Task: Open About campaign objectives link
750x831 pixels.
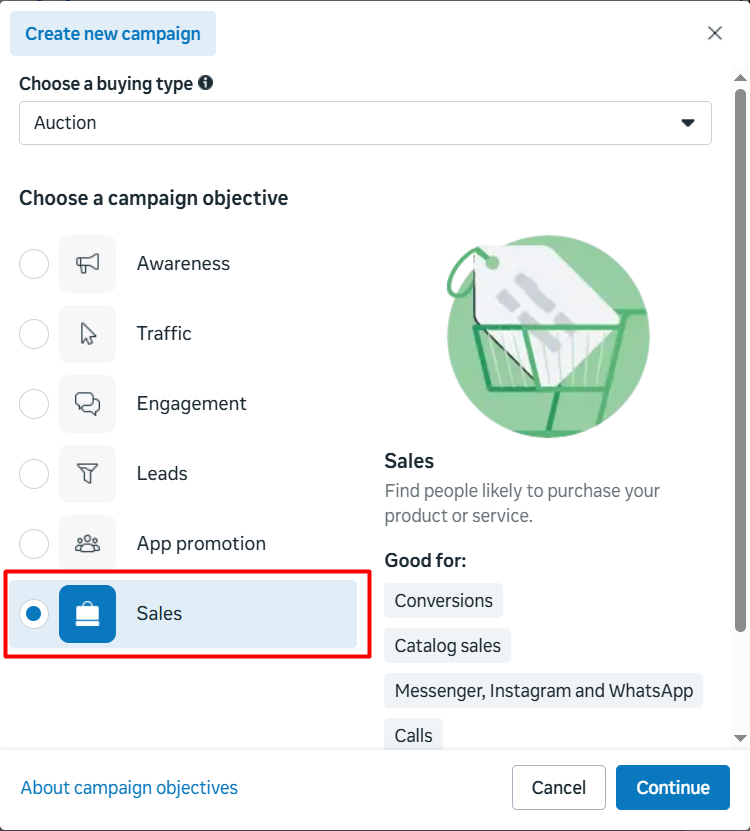Action: [x=129, y=788]
